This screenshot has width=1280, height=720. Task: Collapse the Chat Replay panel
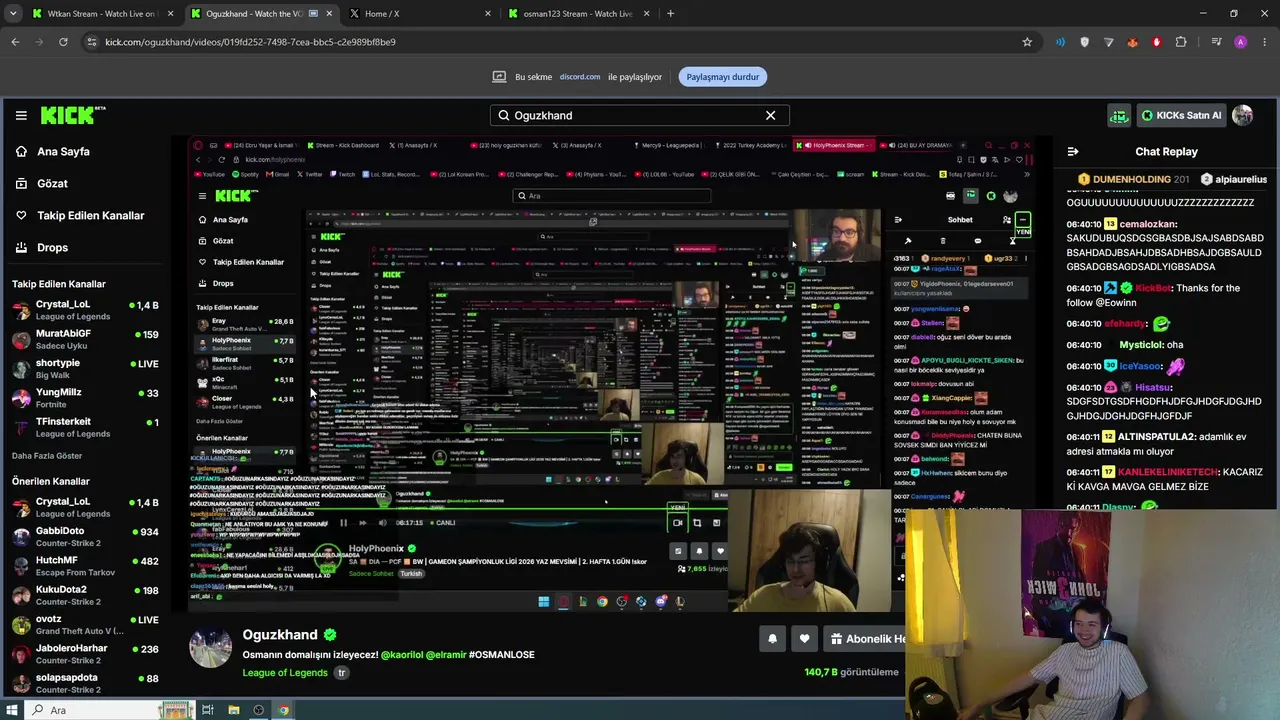click(x=1073, y=152)
